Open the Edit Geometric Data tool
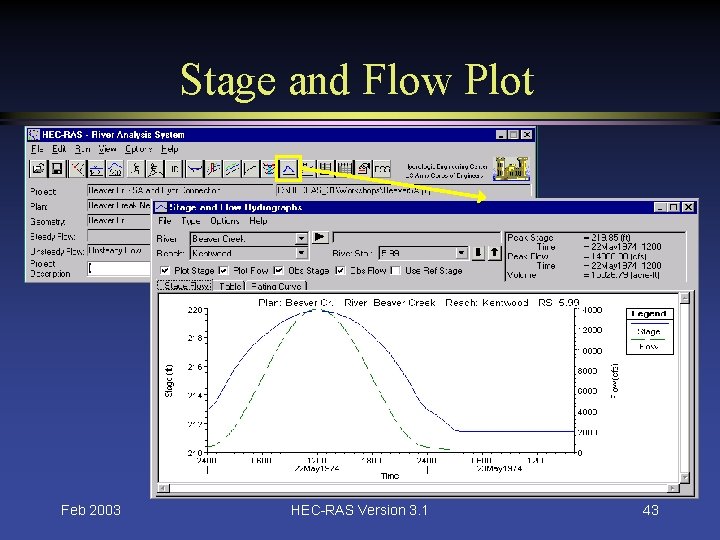Viewport: 720px width, 540px height. (78, 169)
